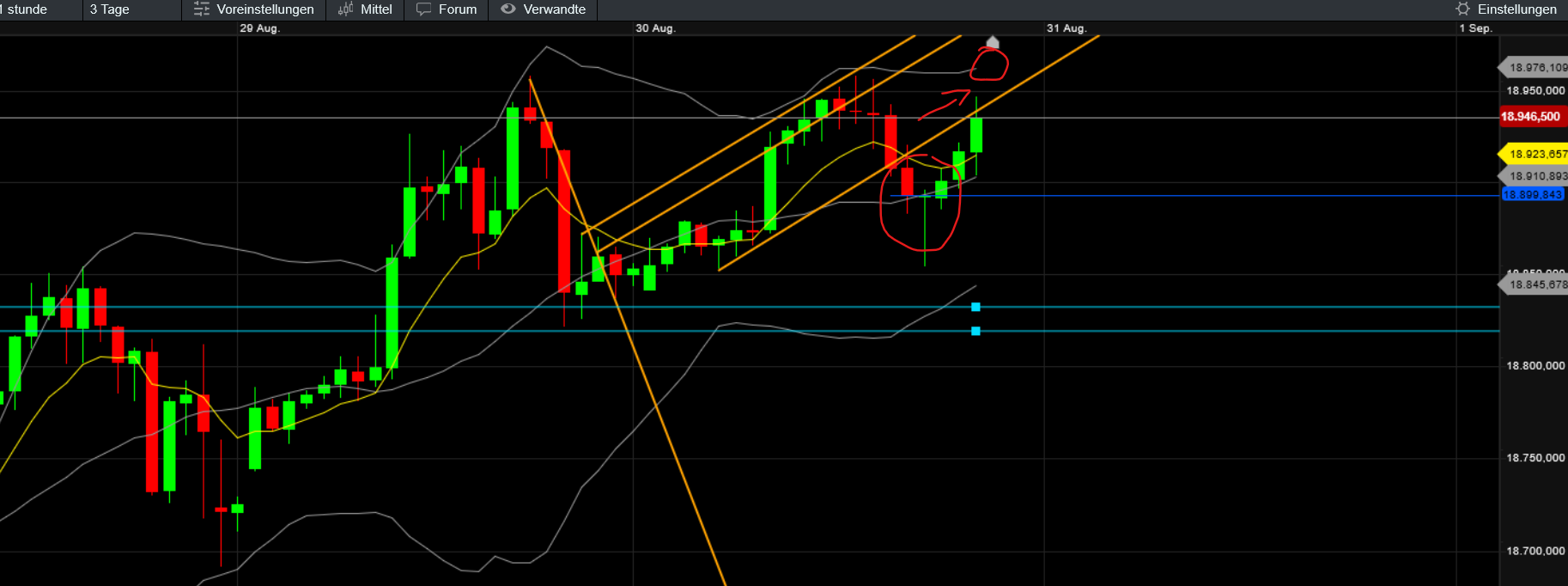
Task: Click the 30 Aug. date label
Action: (x=655, y=28)
